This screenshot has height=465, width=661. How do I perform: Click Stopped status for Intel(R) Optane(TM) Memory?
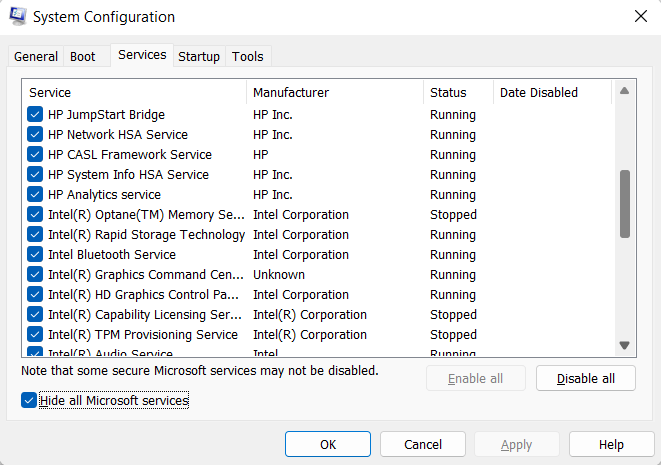click(x=453, y=215)
